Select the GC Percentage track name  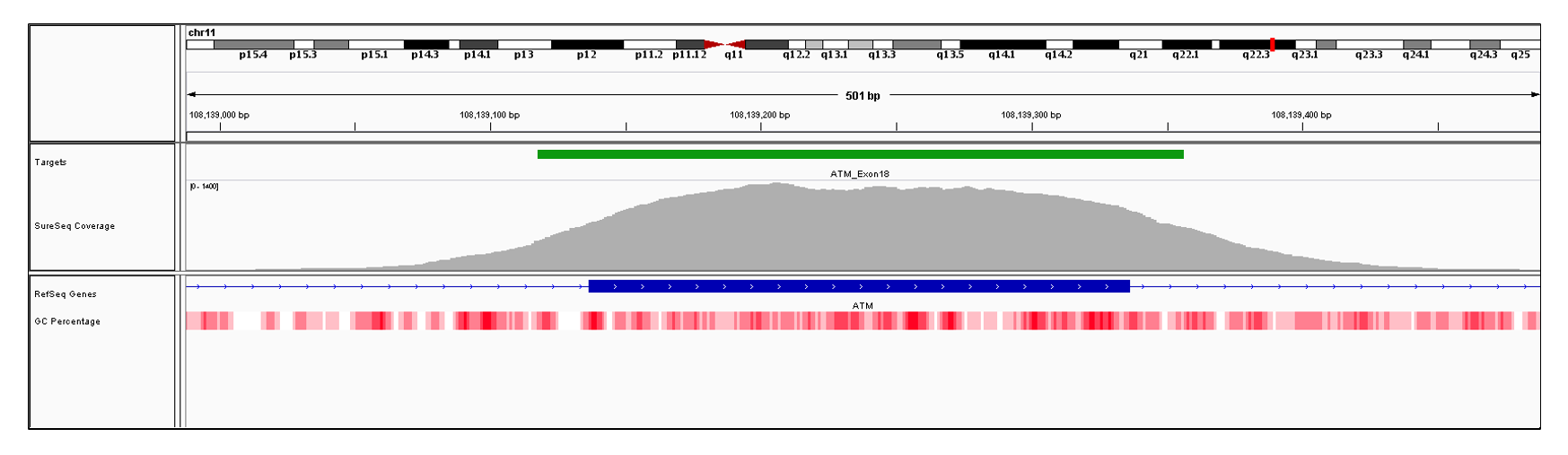pos(67,321)
